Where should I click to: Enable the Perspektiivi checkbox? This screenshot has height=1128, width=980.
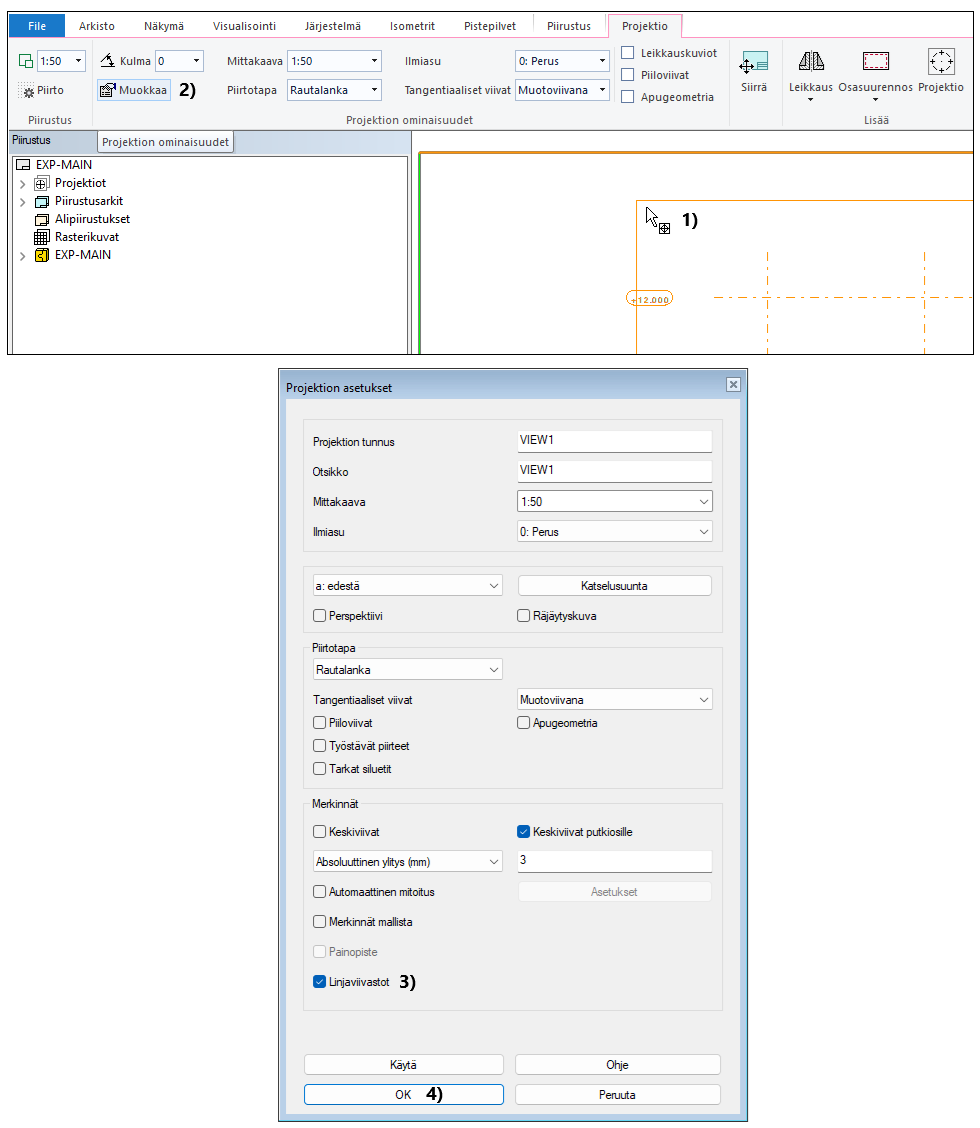(x=320, y=616)
